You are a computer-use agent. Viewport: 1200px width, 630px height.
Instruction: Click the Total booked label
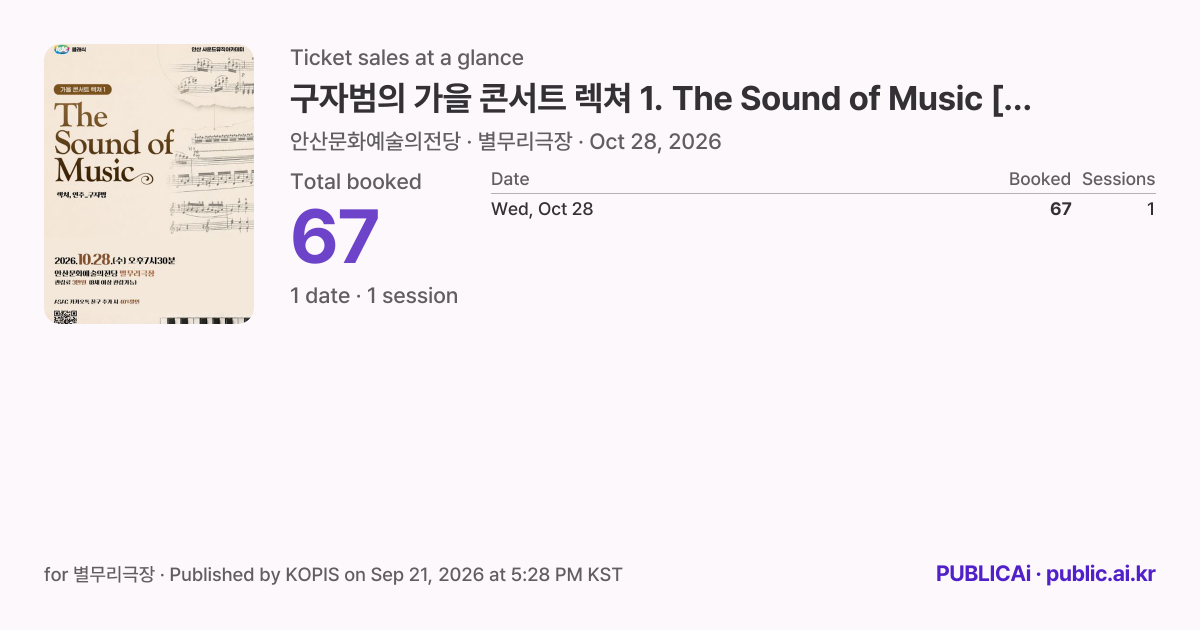click(x=356, y=182)
